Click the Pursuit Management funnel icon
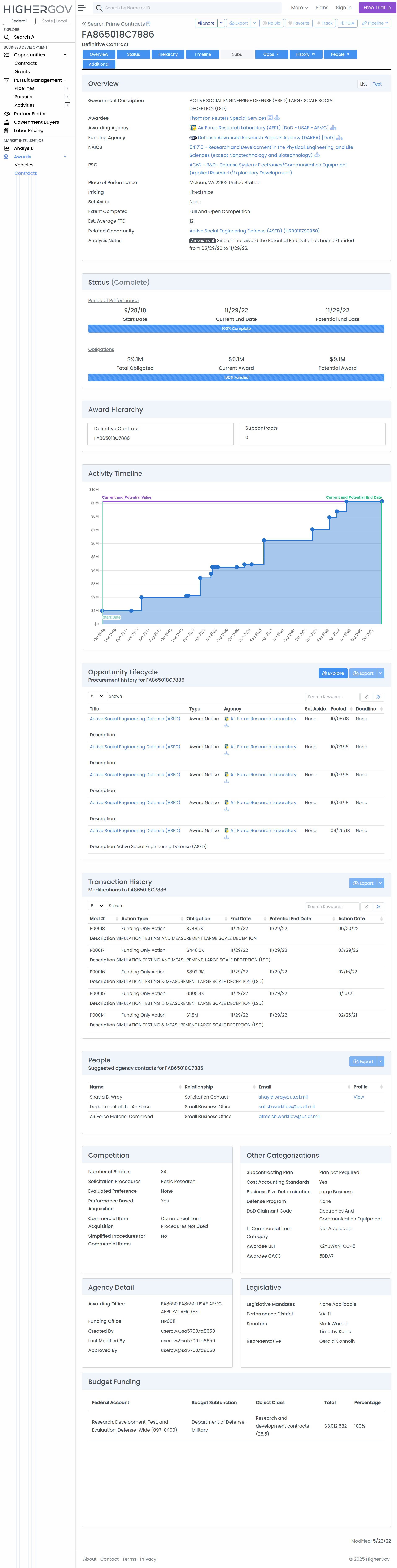 tap(7, 80)
